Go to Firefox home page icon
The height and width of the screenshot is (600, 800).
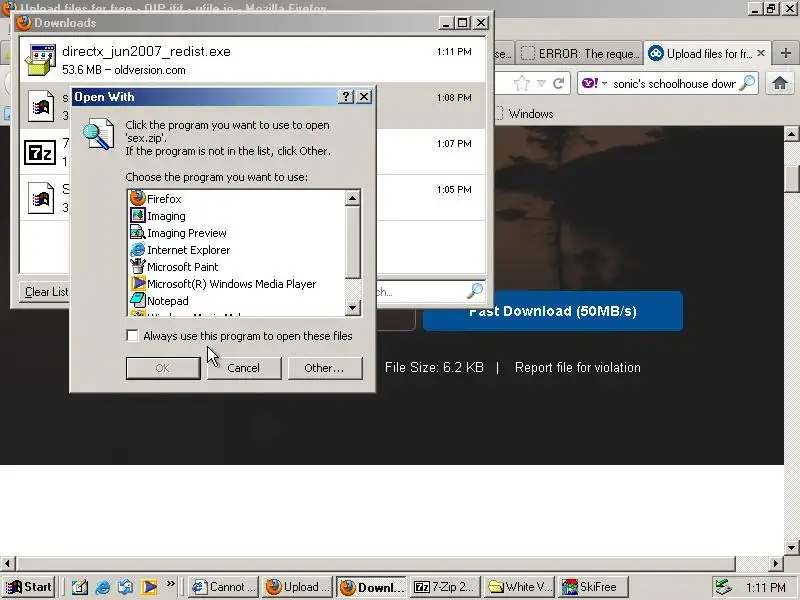(780, 83)
